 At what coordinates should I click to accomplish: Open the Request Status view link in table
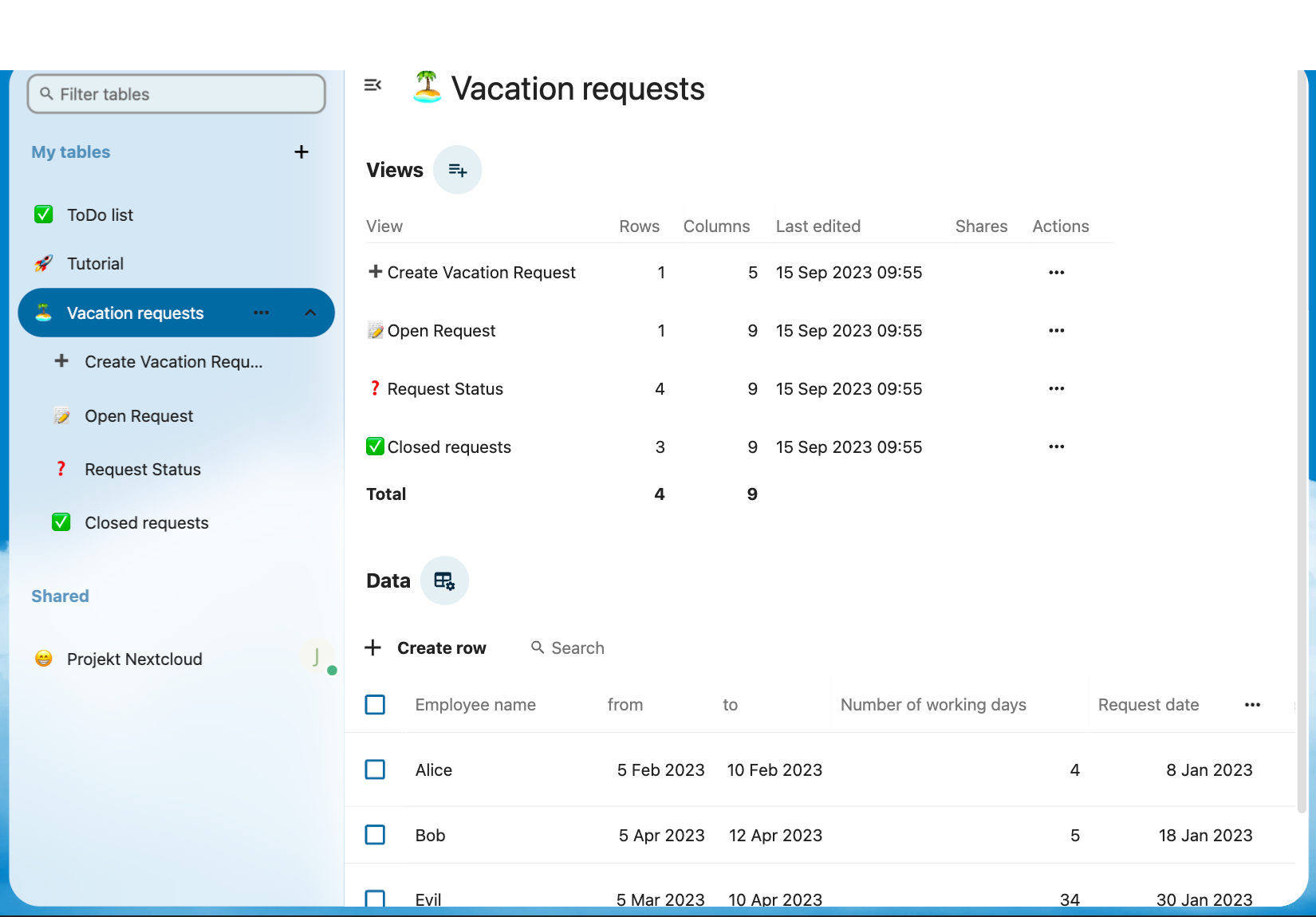point(445,389)
